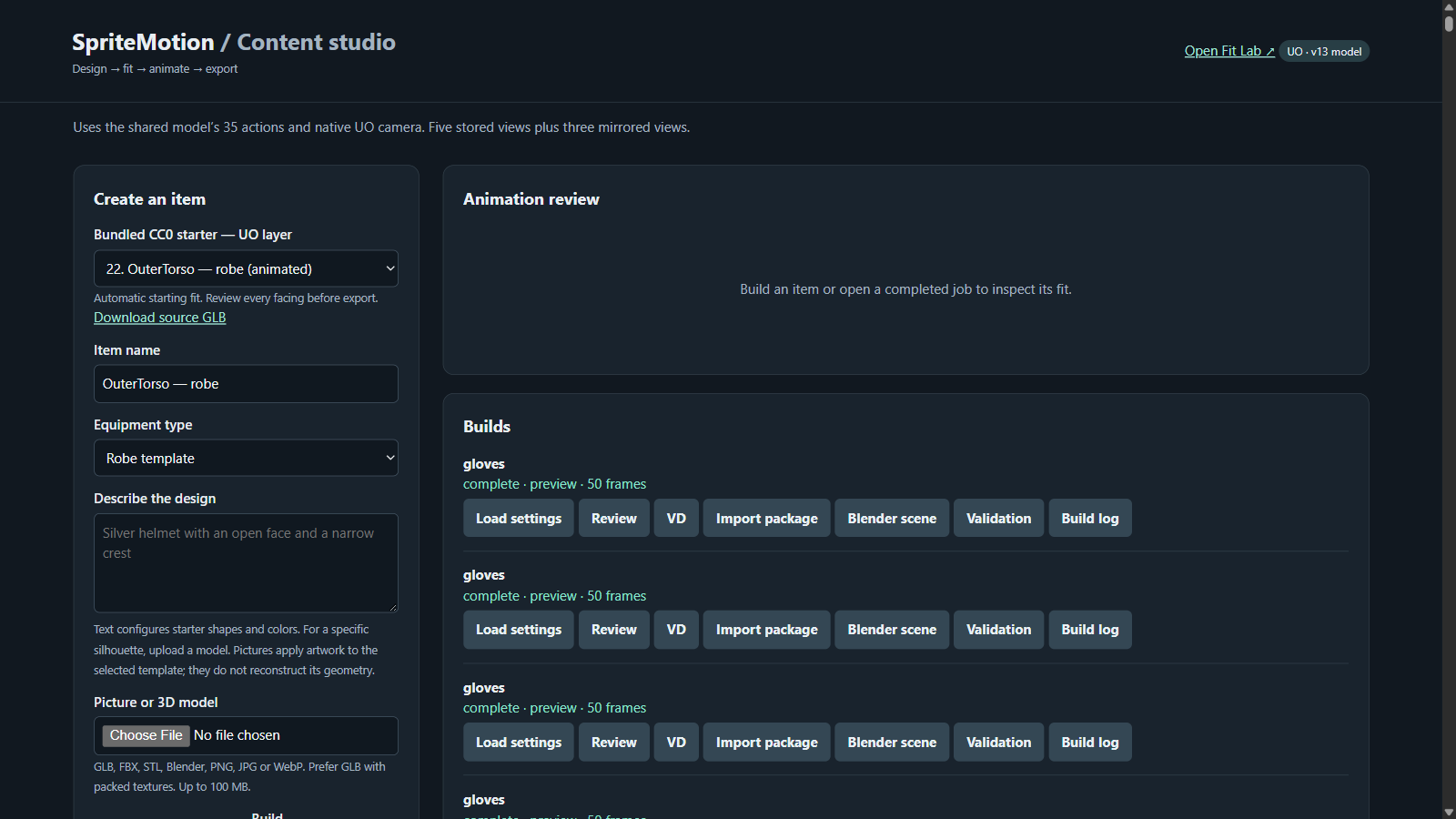The height and width of the screenshot is (819, 1456).
Task: Load settings for the second gloves build
Action: 519,630
